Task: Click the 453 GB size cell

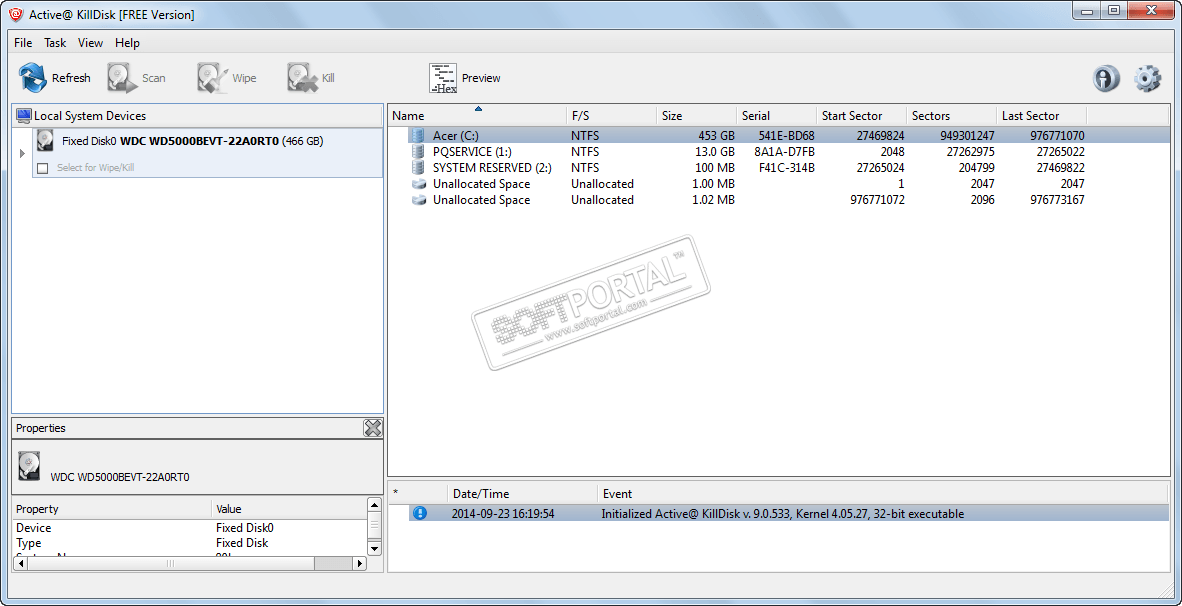Action: click(x=716, y=136)
